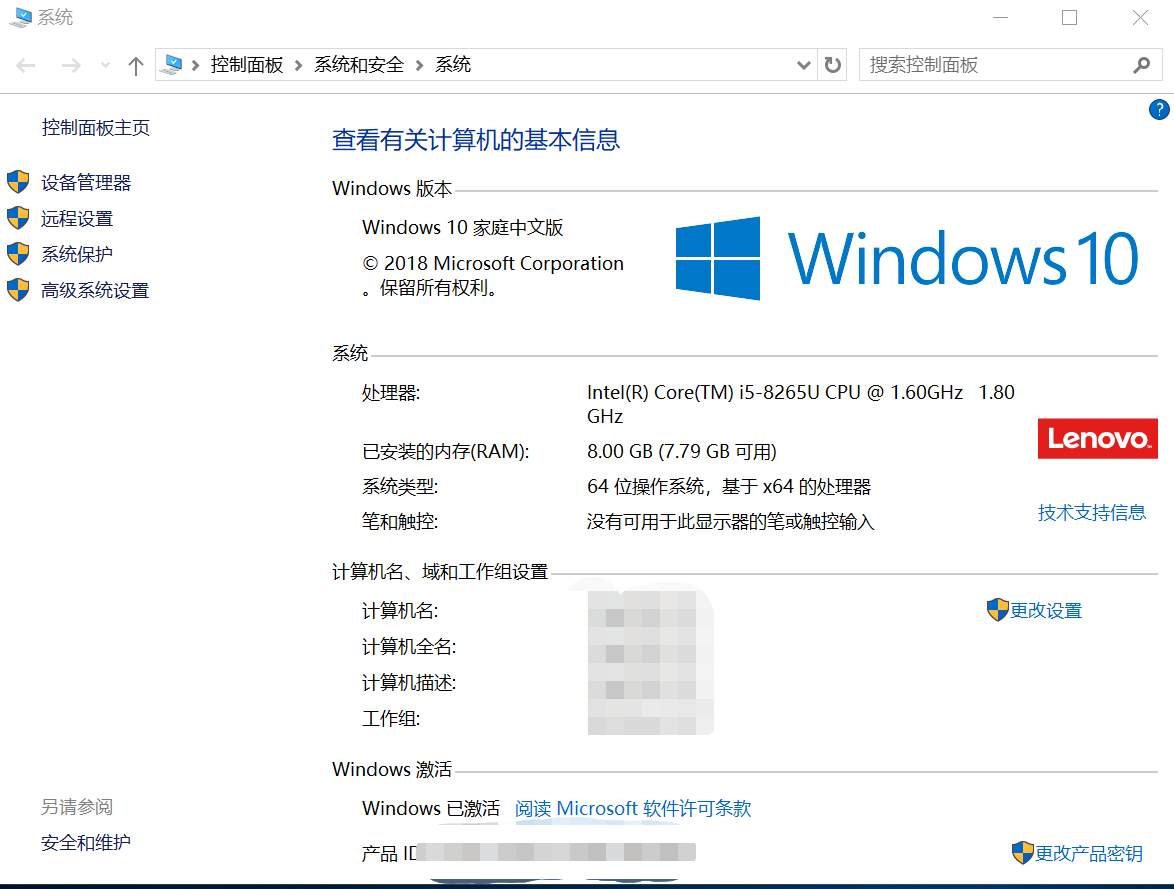1174x889 pixels.
Task: Click the shield icon beside 设备管理器
Action: point(18,182)
